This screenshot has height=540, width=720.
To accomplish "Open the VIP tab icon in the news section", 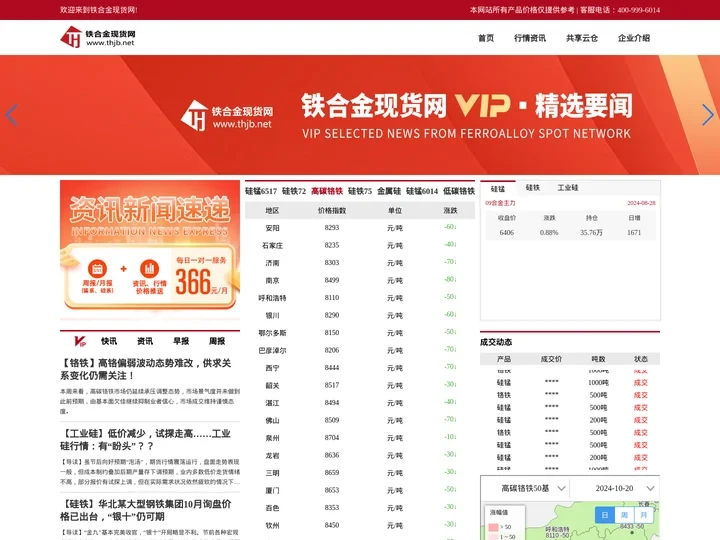I will click(80, 341).
